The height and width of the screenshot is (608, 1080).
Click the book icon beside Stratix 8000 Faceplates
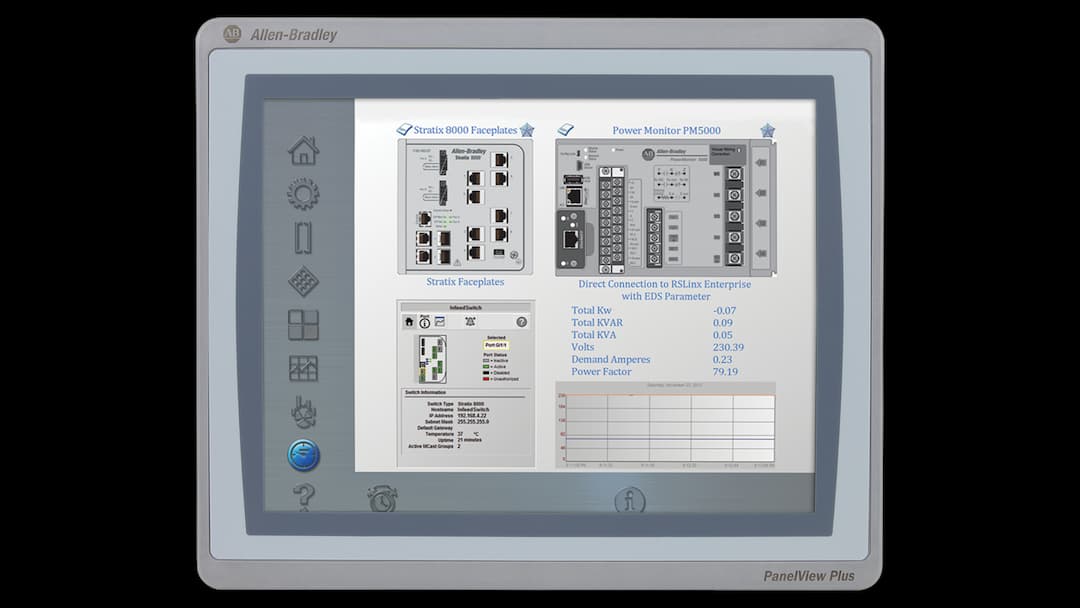pyautogui.click(x=404, y=129)
